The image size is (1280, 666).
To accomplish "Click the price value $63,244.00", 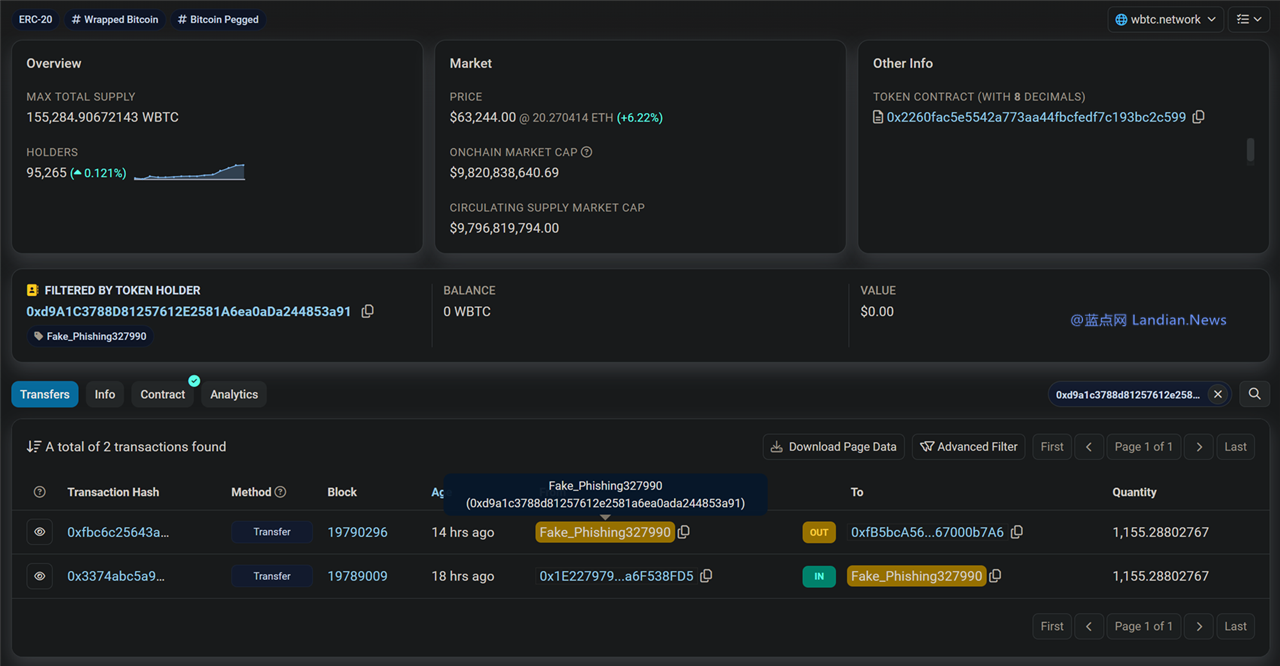I will [483, 117].
